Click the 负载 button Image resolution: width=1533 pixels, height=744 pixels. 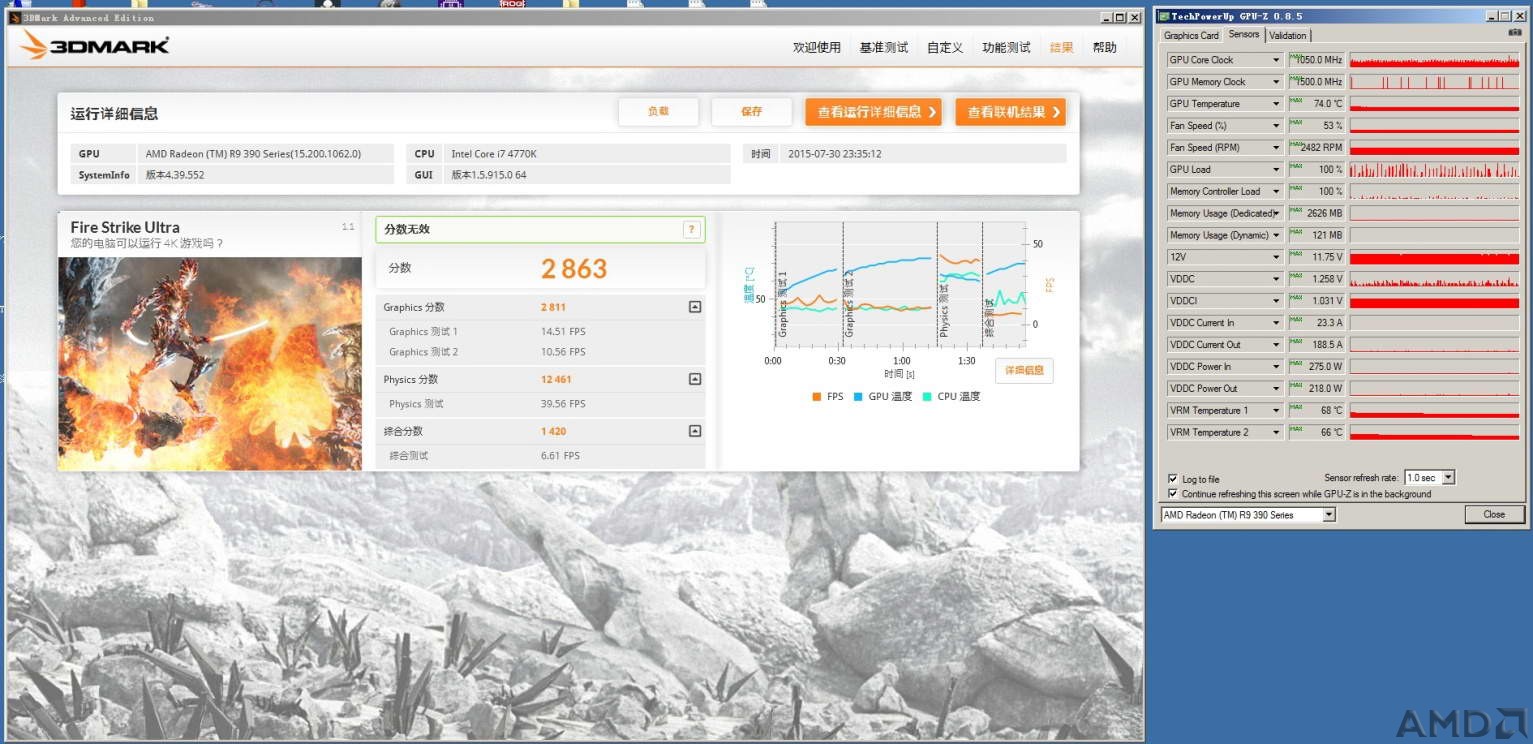click(658, 112)
